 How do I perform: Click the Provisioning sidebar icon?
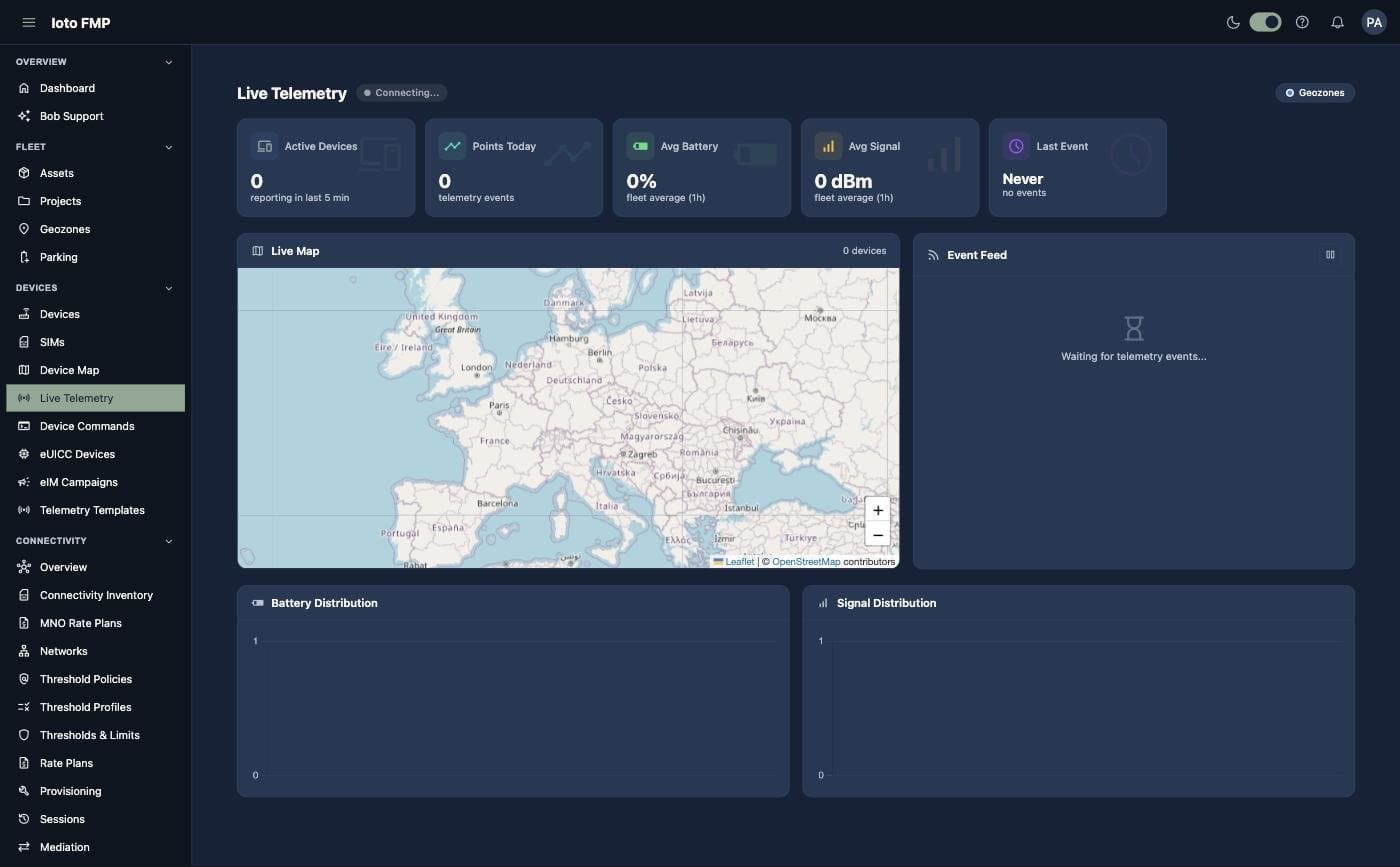click(x=24, y=791)
